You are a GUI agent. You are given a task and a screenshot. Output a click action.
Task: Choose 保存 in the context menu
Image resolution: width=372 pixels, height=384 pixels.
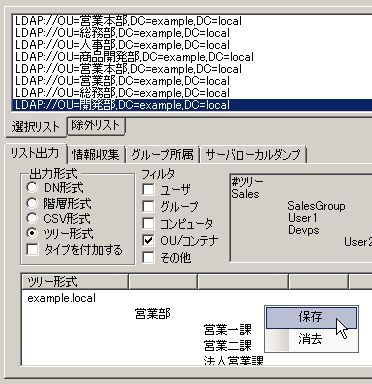(x=311, y=317)
